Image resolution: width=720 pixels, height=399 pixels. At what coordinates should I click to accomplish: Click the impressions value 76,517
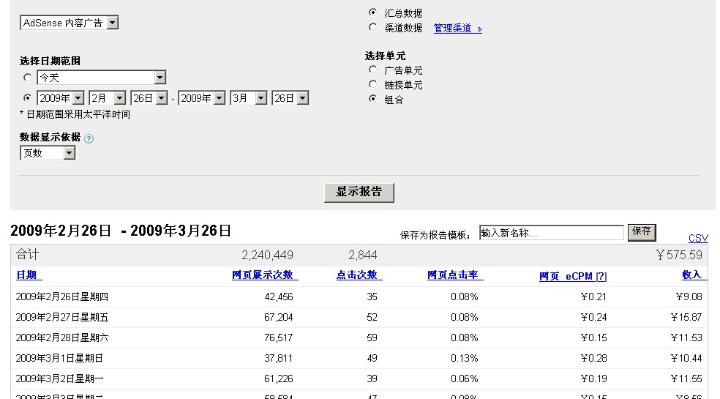(279, 337)
